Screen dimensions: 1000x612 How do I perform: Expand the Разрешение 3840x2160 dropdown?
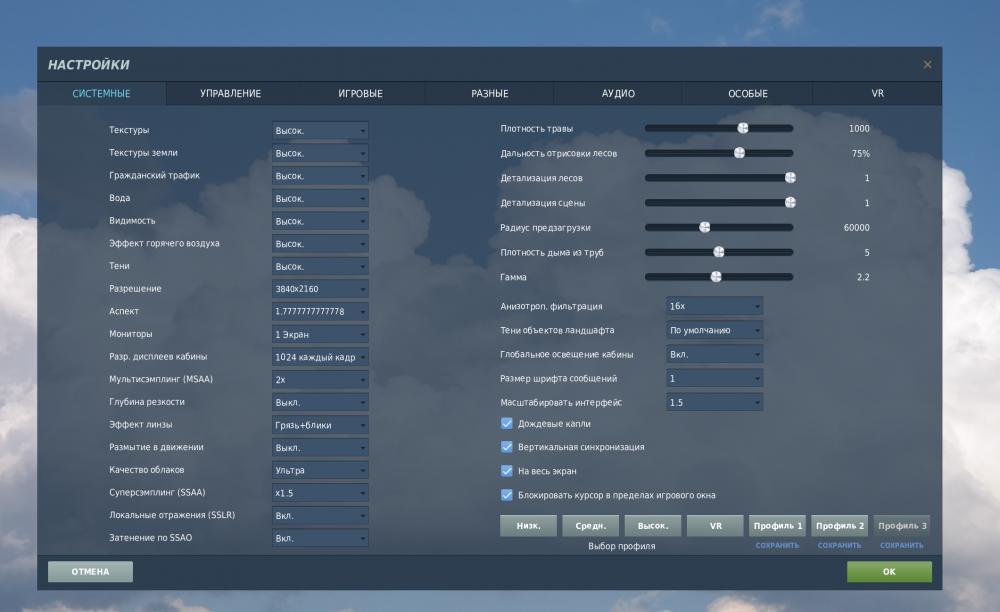(x=320, y=289)
